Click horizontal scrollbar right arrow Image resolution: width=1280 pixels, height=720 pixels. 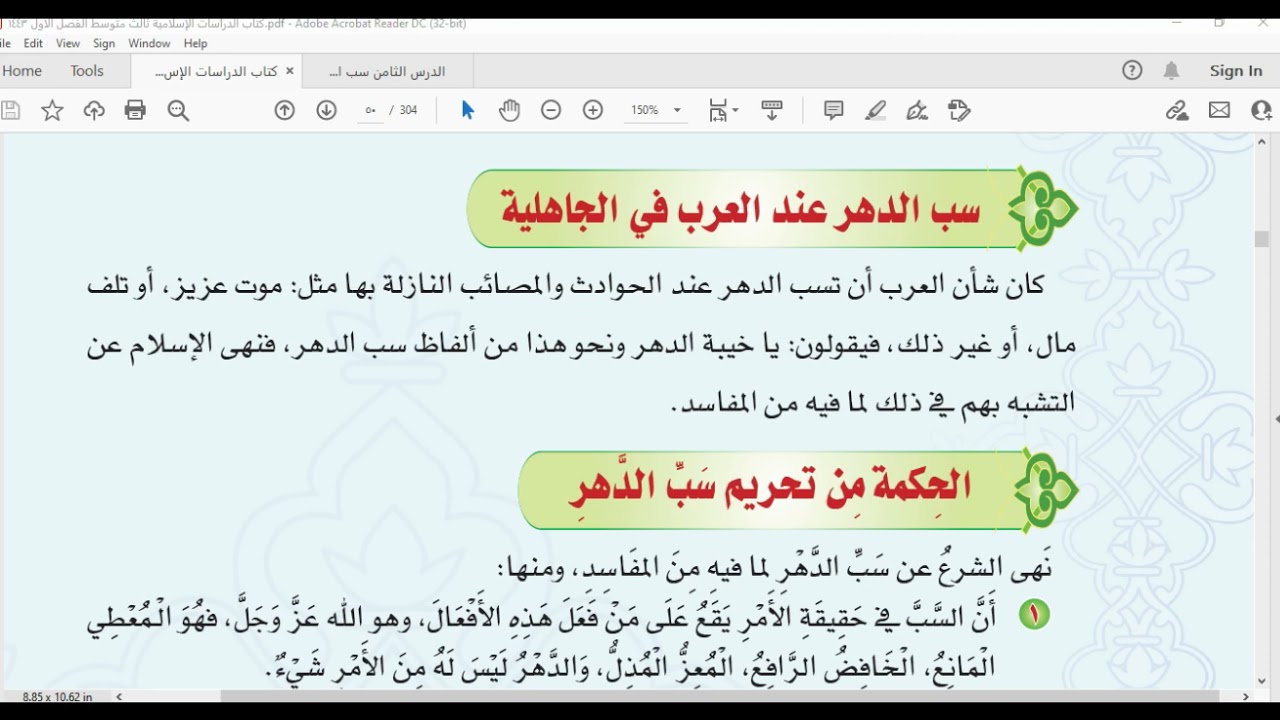(x=1245, y=696)
